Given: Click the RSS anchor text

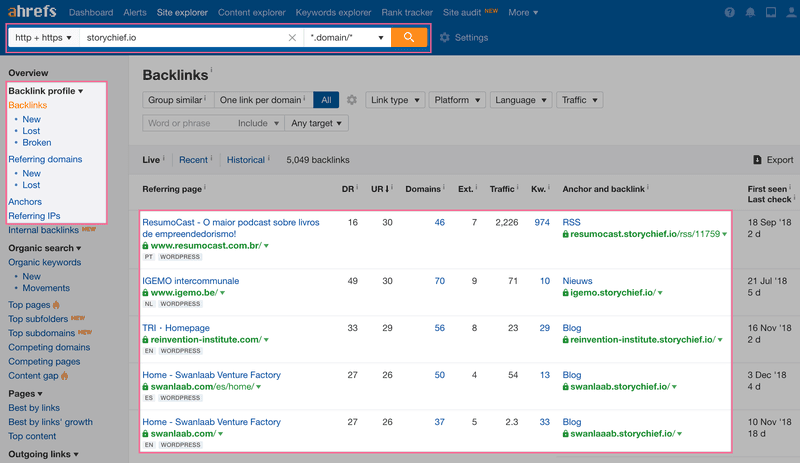Looking at the screenshot, I should [x=571, y=223].
